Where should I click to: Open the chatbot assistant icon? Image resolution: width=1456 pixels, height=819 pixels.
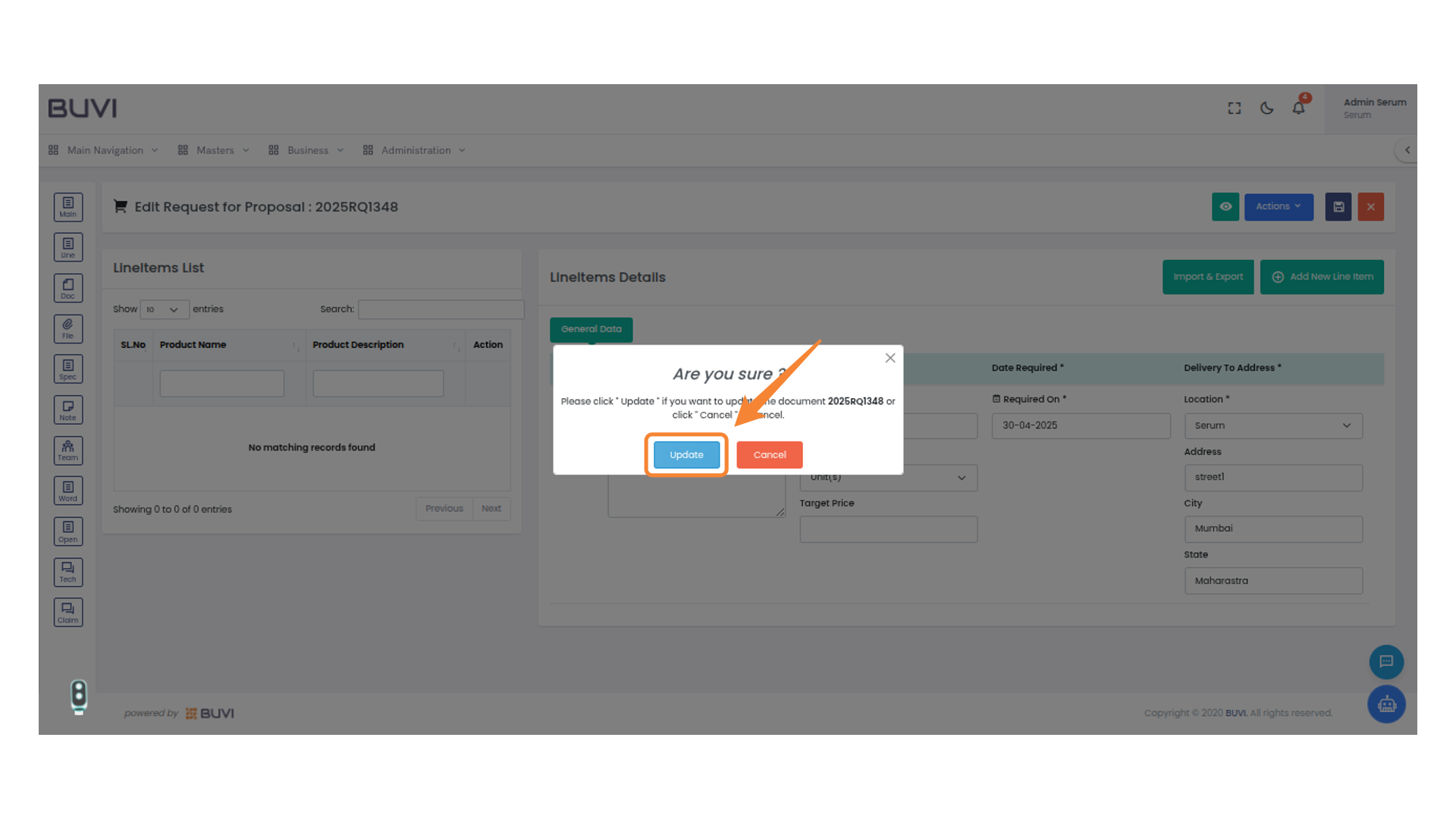tap(1386, 704)
